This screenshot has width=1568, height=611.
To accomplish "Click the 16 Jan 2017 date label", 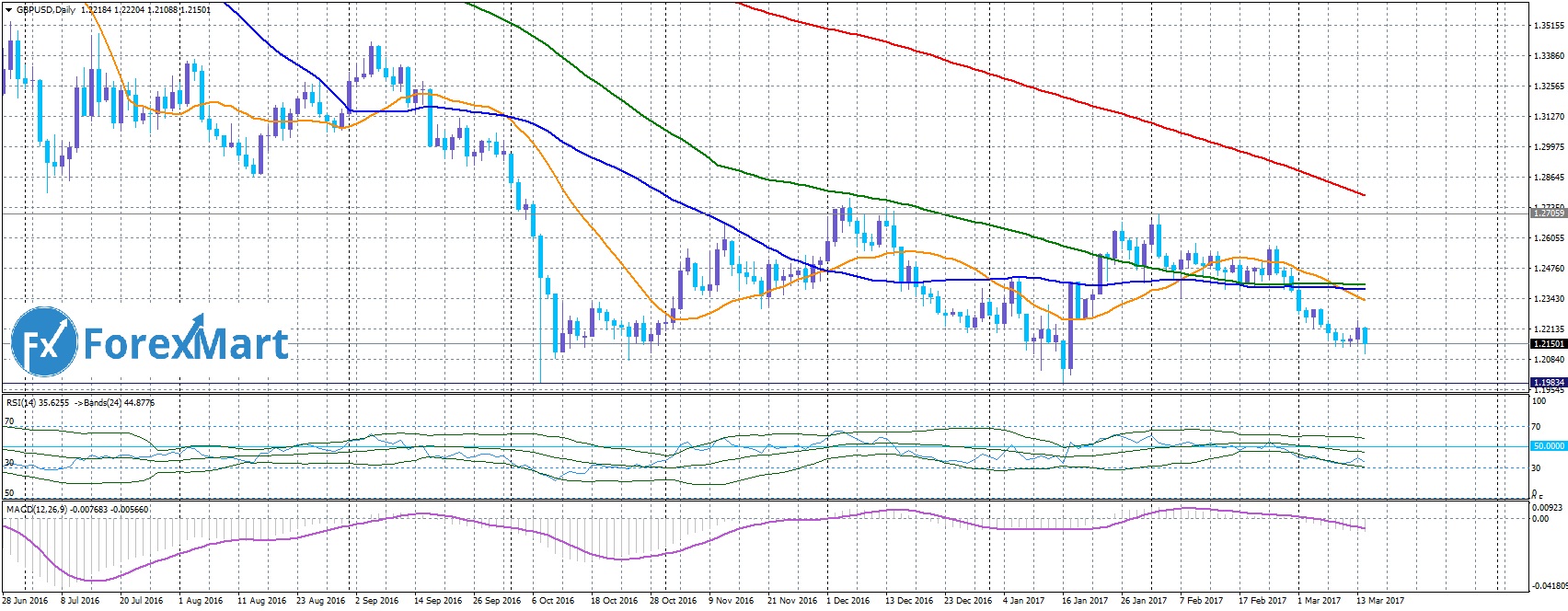I will pos(1085,601).
